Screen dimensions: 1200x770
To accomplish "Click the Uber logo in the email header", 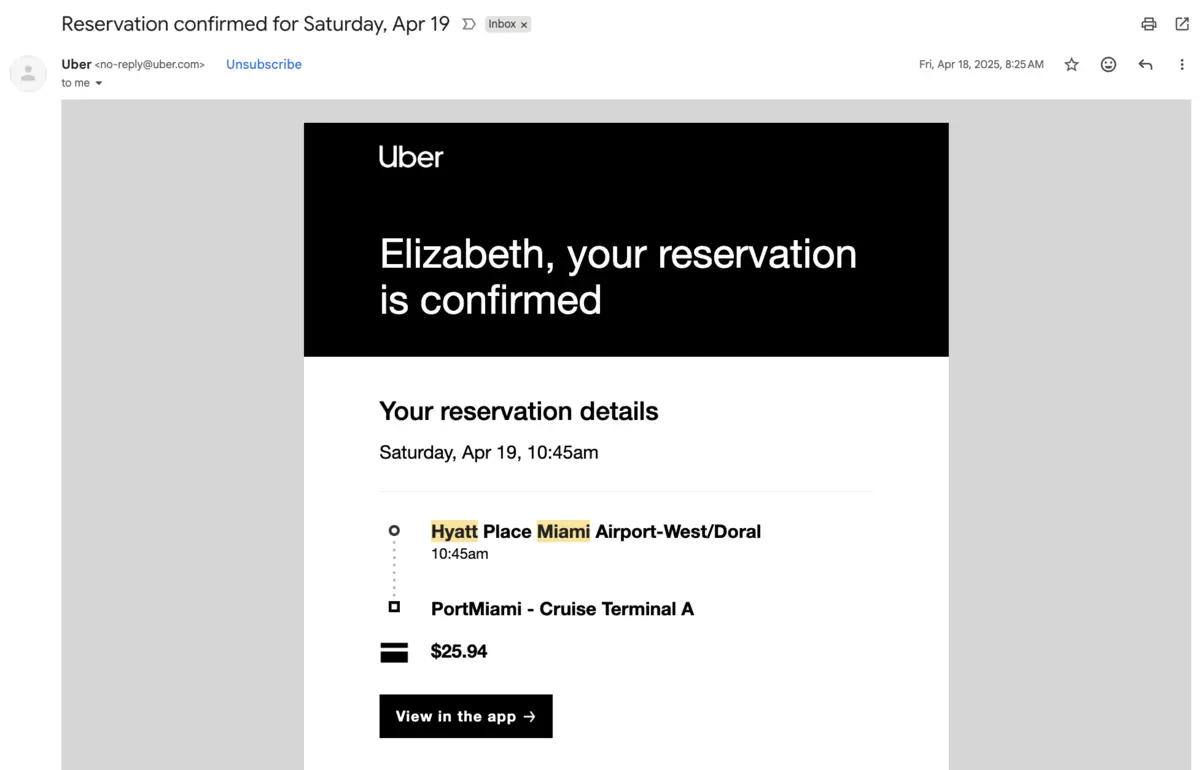I will (410, 157).
